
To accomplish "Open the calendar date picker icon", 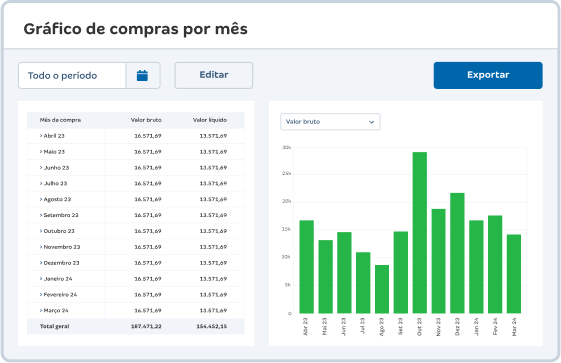I will 142,75.
